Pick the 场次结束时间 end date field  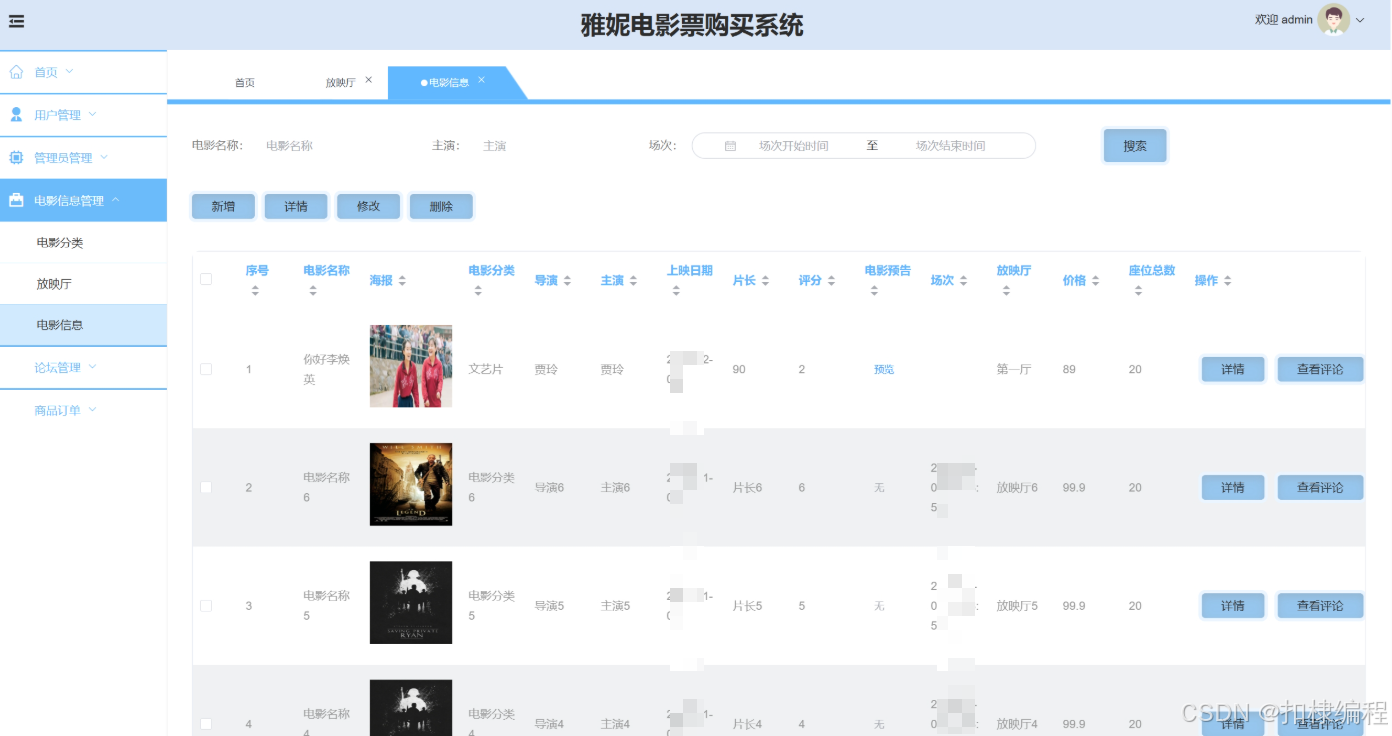[951, 146]
